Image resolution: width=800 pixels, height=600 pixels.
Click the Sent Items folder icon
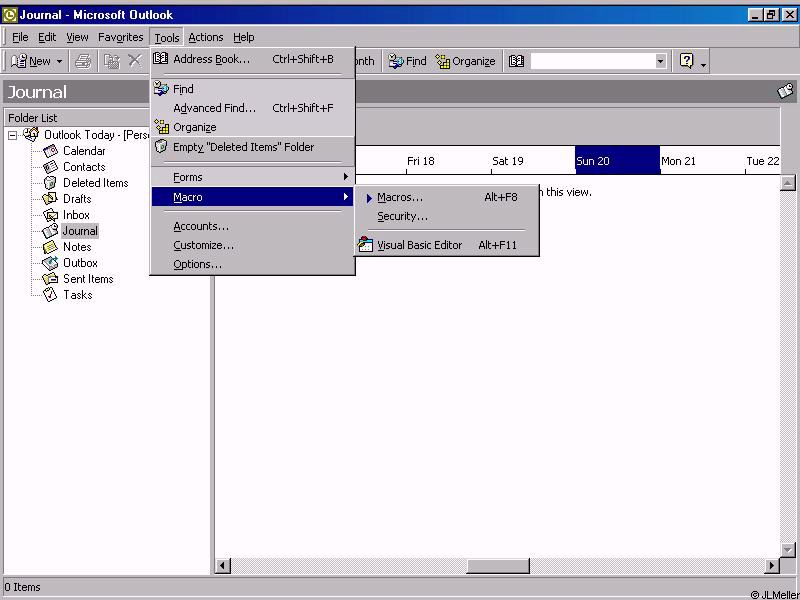(51, 279)
